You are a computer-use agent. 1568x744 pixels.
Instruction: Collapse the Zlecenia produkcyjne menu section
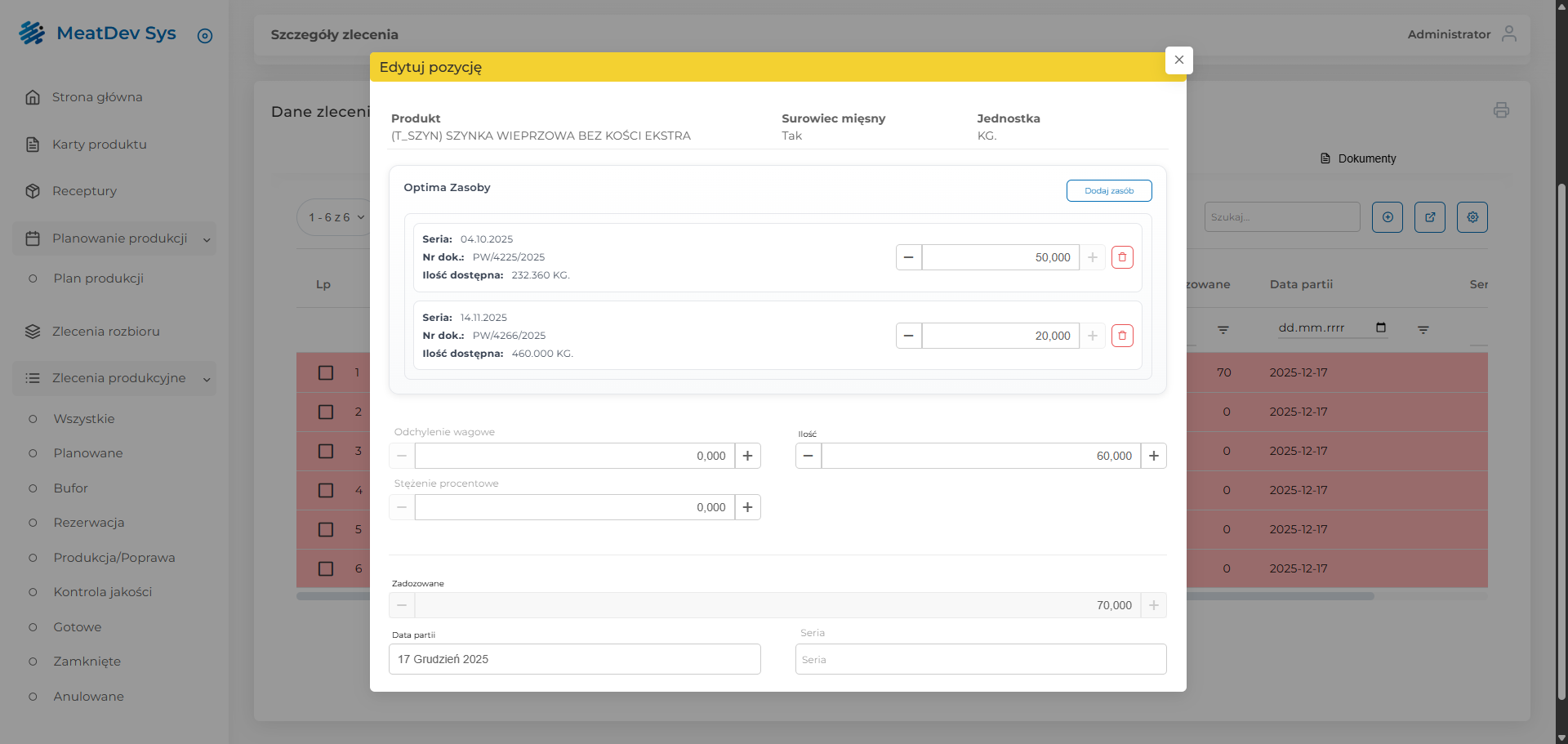click(x=207, y=379)
